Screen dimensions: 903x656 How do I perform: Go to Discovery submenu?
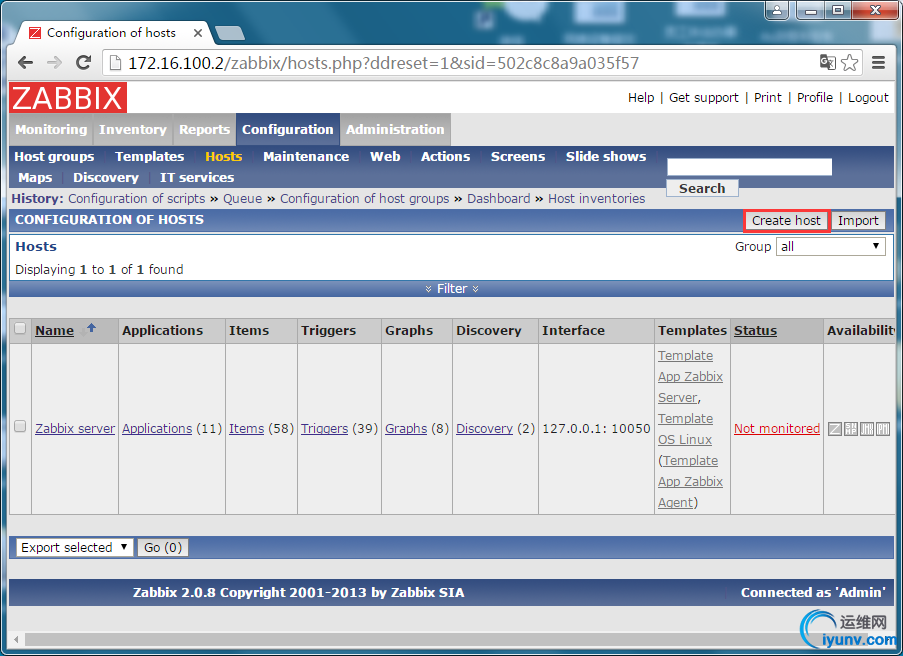pyautogui.click(x=106, y=177)
